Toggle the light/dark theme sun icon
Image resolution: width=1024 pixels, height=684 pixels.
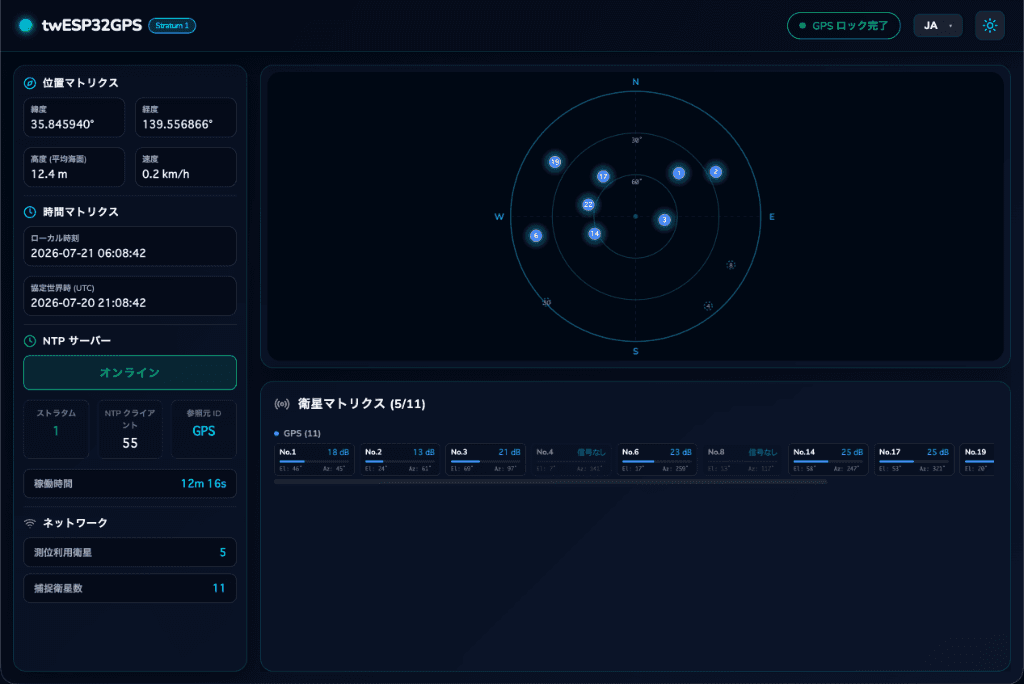(989, 25)
